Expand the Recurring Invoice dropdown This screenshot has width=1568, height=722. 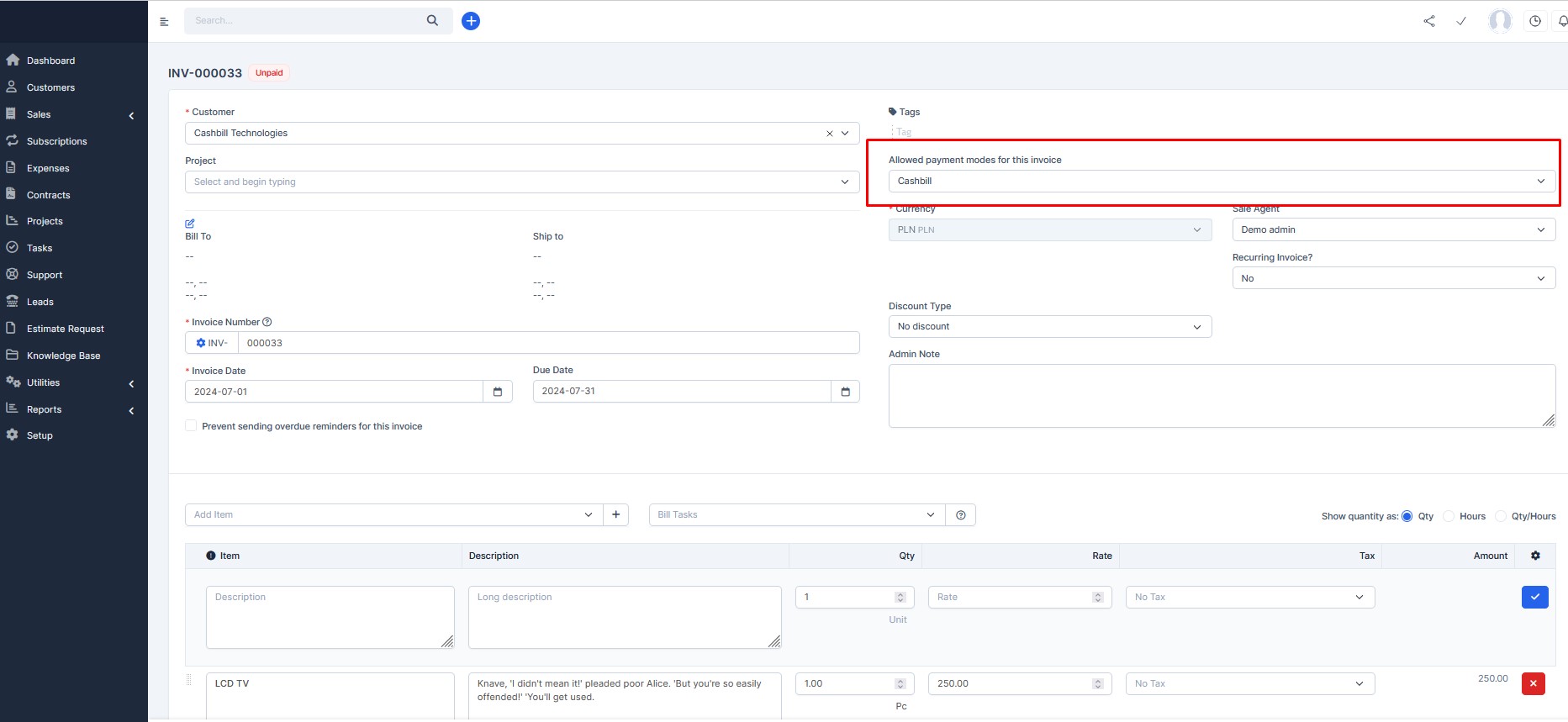click(x=1393, y=278)
